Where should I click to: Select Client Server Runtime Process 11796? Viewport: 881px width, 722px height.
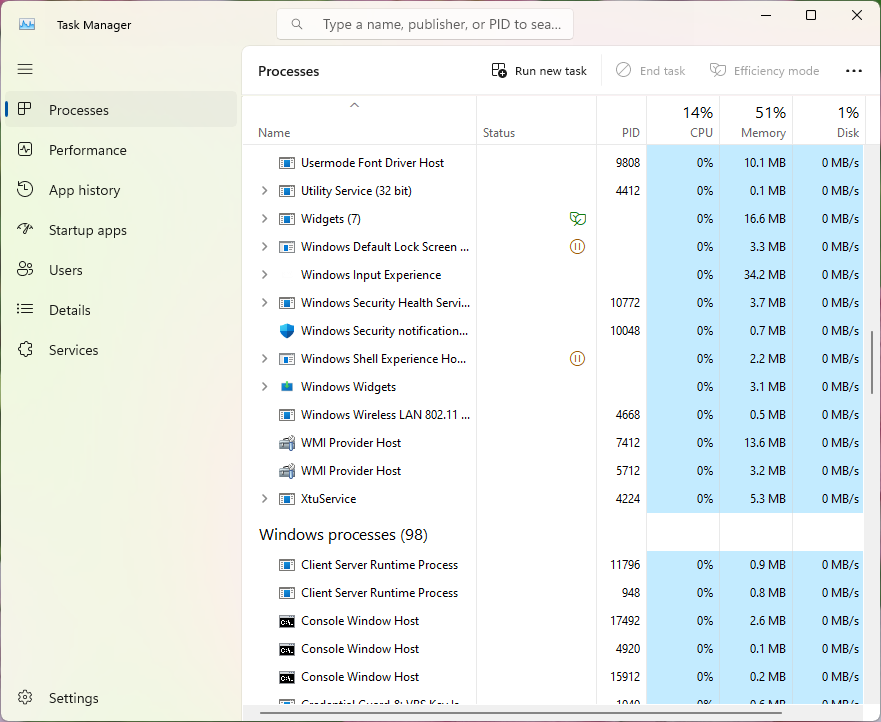pos(554,565)
